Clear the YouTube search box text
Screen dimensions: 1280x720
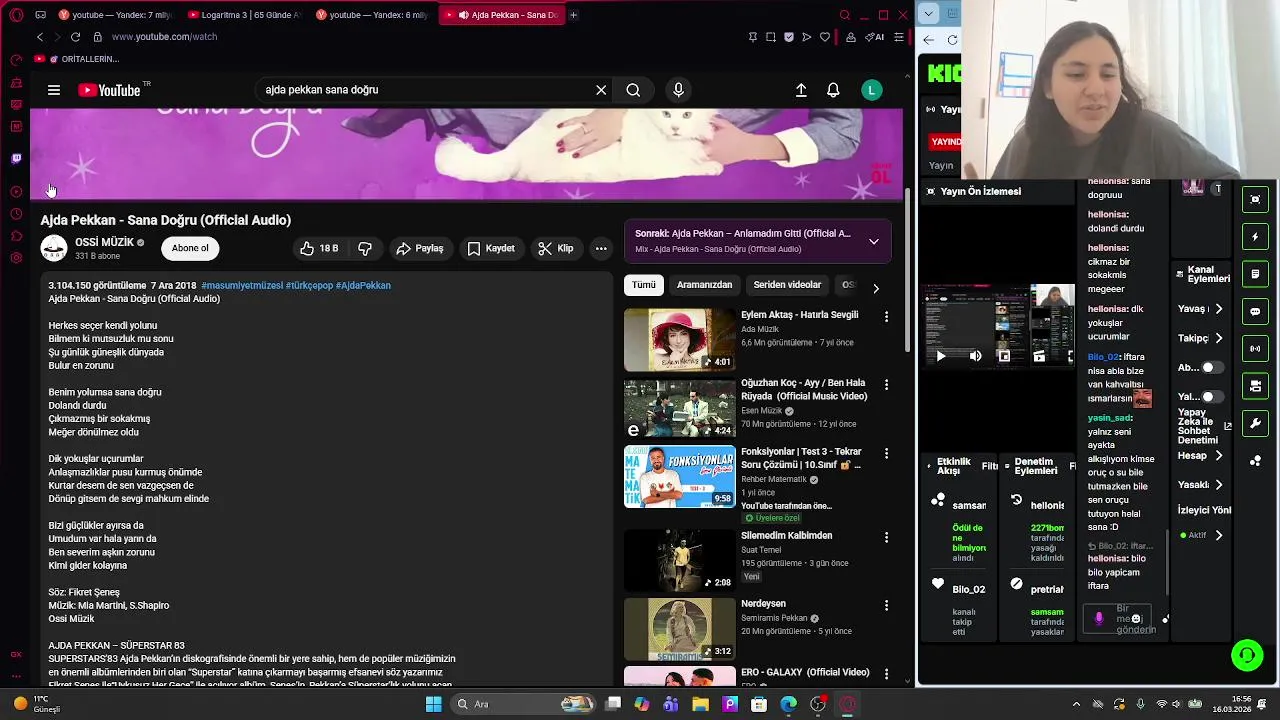(601, 90)
